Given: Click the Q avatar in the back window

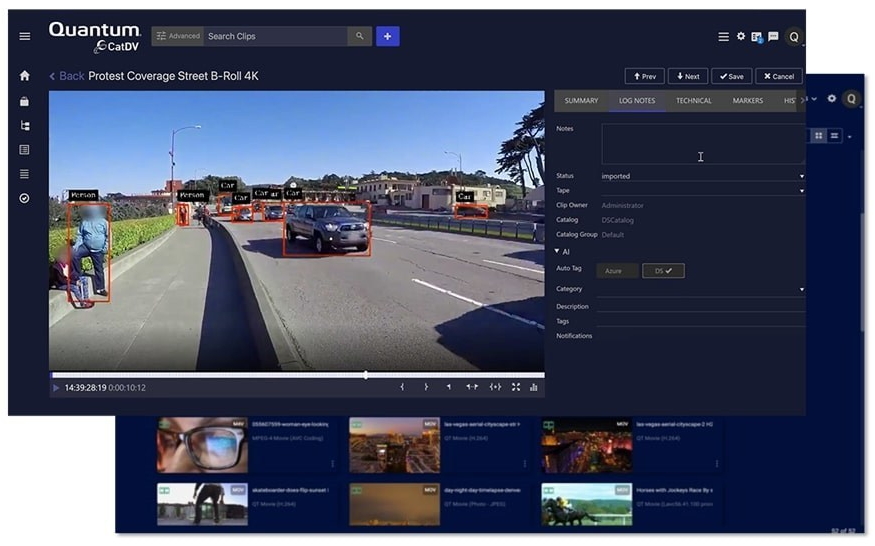Looking at the screenshot, I should coord(851,99).
